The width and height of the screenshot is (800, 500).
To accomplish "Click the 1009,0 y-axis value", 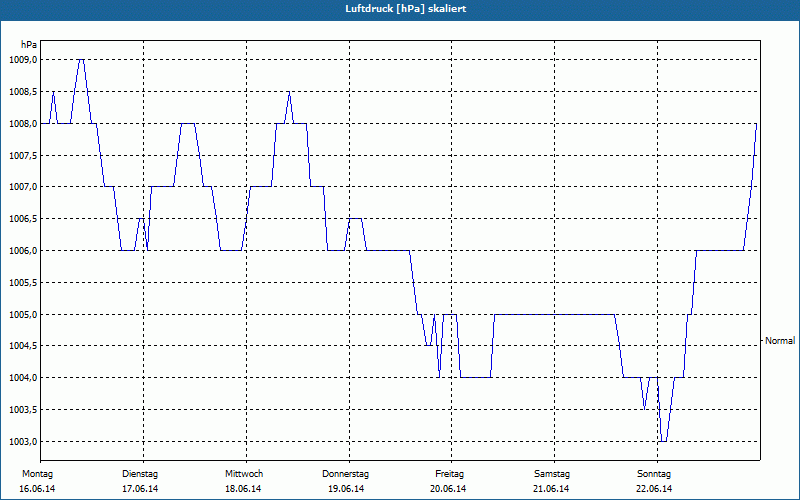I will (23, 60).
